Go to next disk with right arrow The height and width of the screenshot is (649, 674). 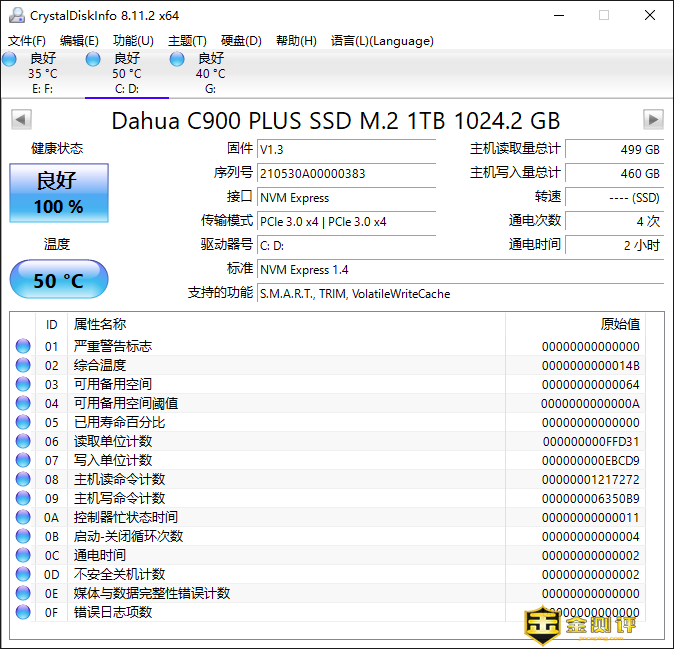point(653,120)
